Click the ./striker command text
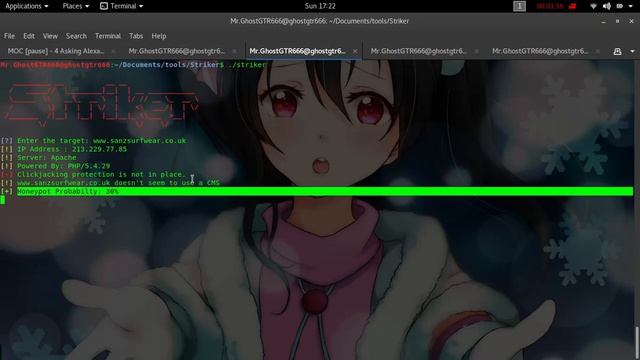The height and width of the screenshot is (360, 640). click(x=247, y=64)
